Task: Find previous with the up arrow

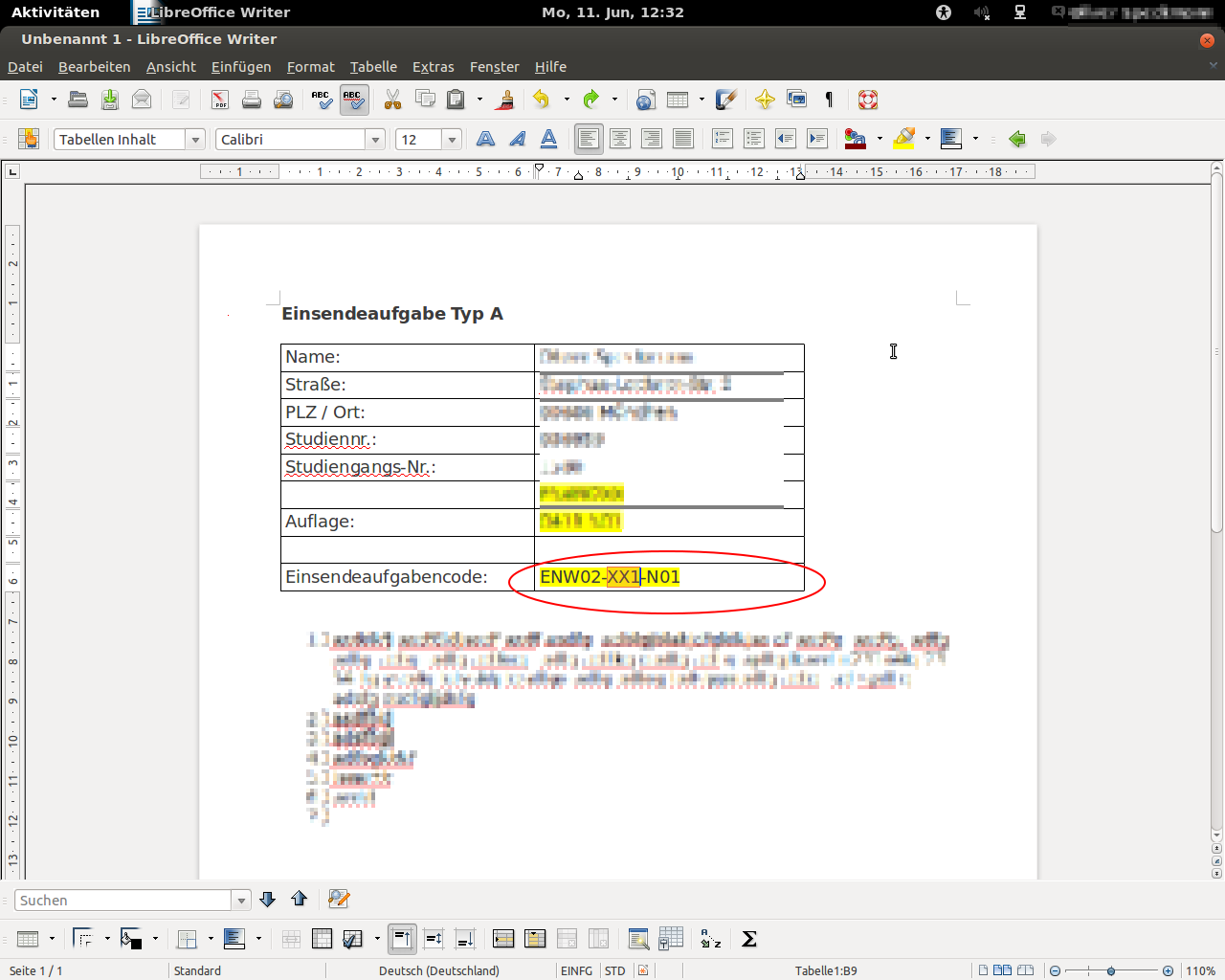Action: click(x=300, y=900)
